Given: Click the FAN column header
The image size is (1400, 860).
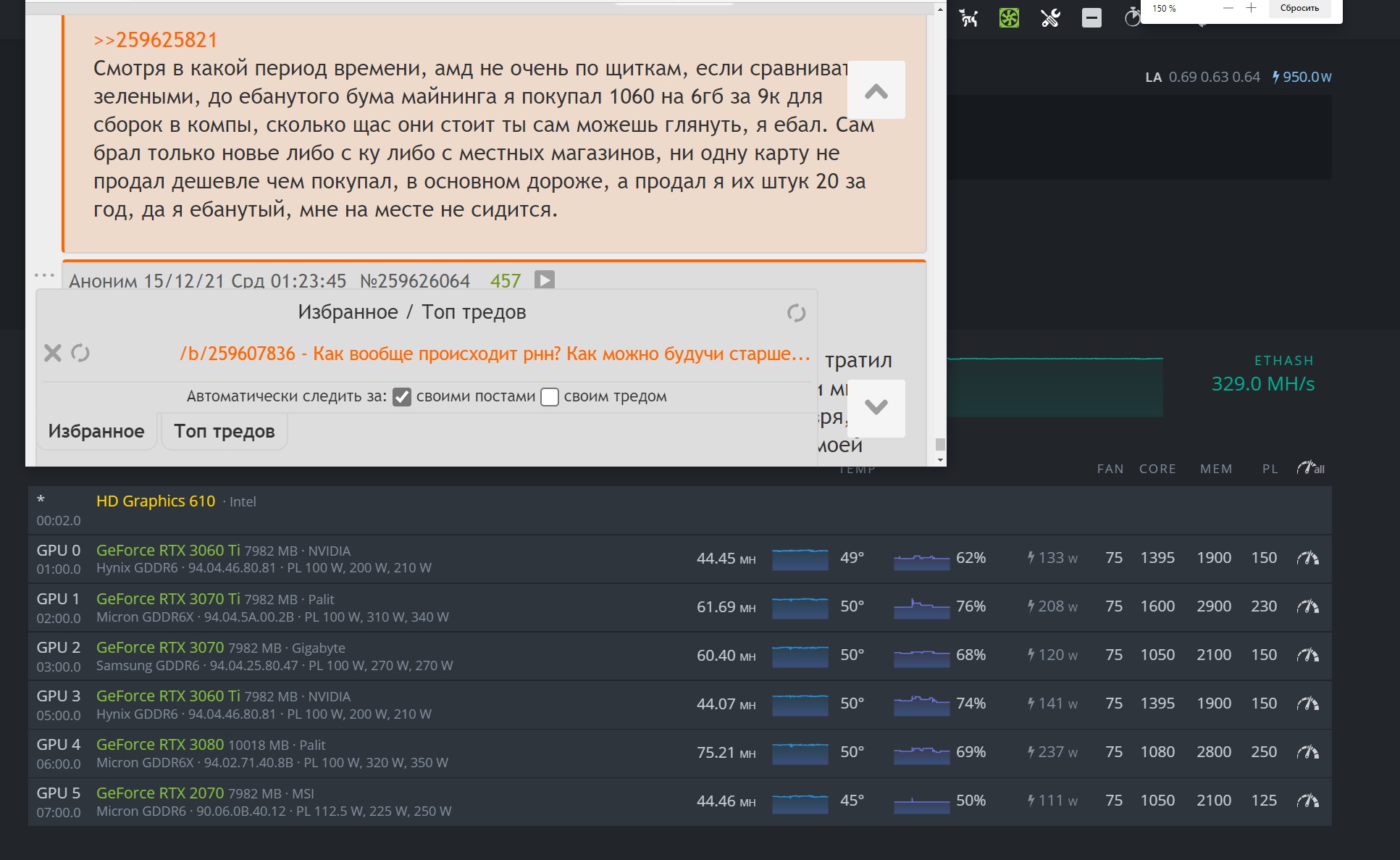Looking at the screenshot, I should [1110, 469].
